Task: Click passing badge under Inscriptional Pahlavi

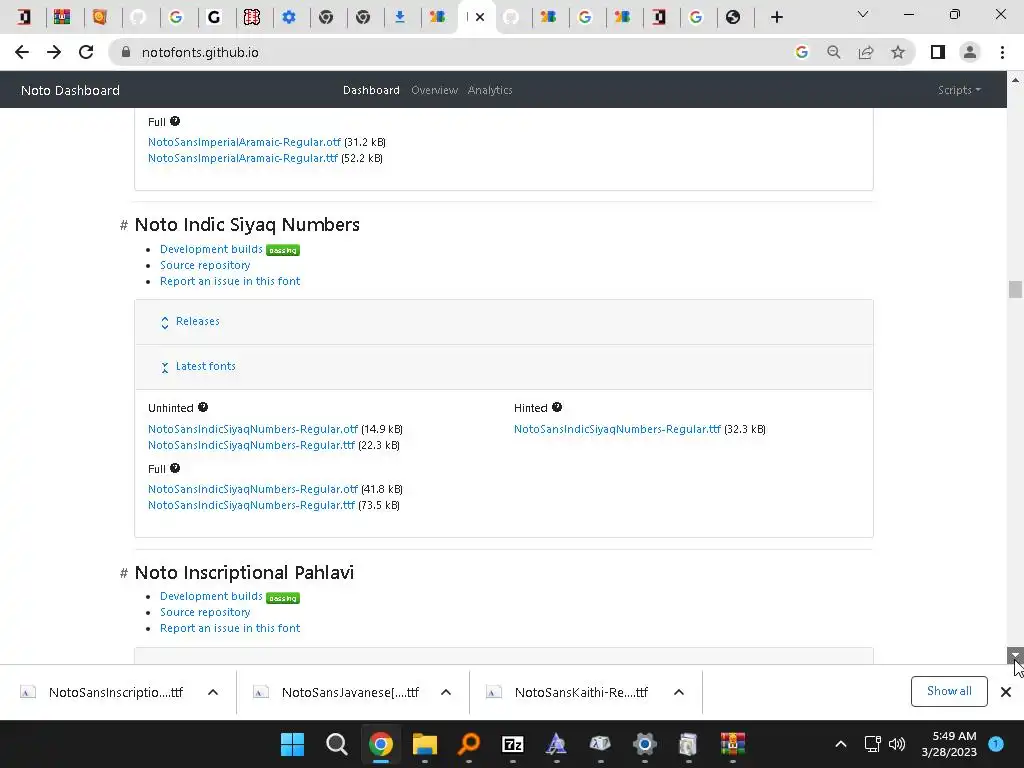Action: pyautogui.click(x=283, y=598)
